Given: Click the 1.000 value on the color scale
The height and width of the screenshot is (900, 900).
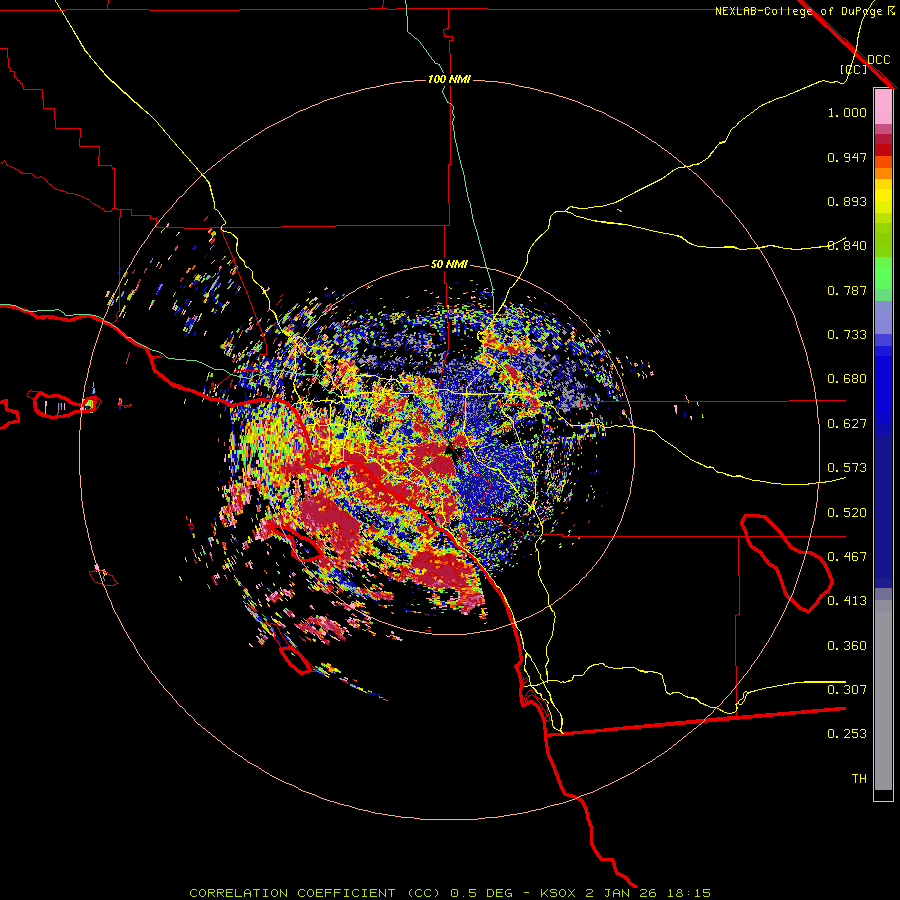Looking at the screenshot, I should click(847, 112).
